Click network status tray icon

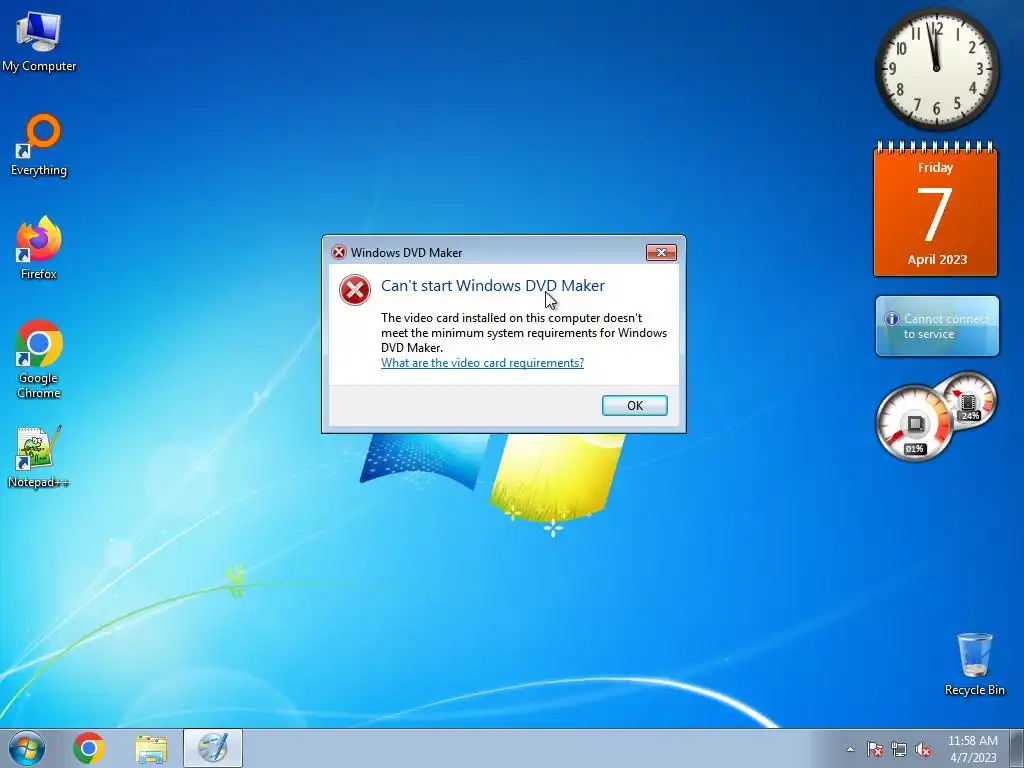coord(899,749)
